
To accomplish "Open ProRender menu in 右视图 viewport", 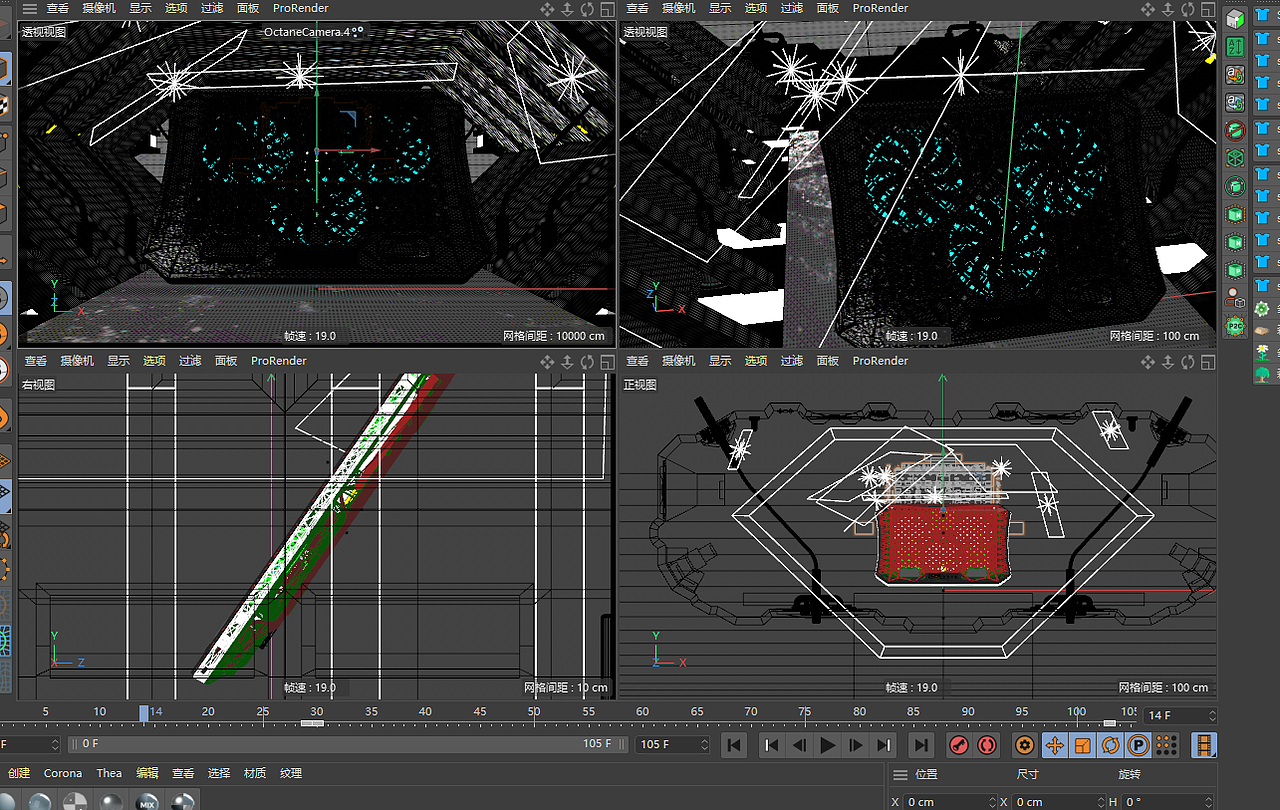I will click(279, 361).
